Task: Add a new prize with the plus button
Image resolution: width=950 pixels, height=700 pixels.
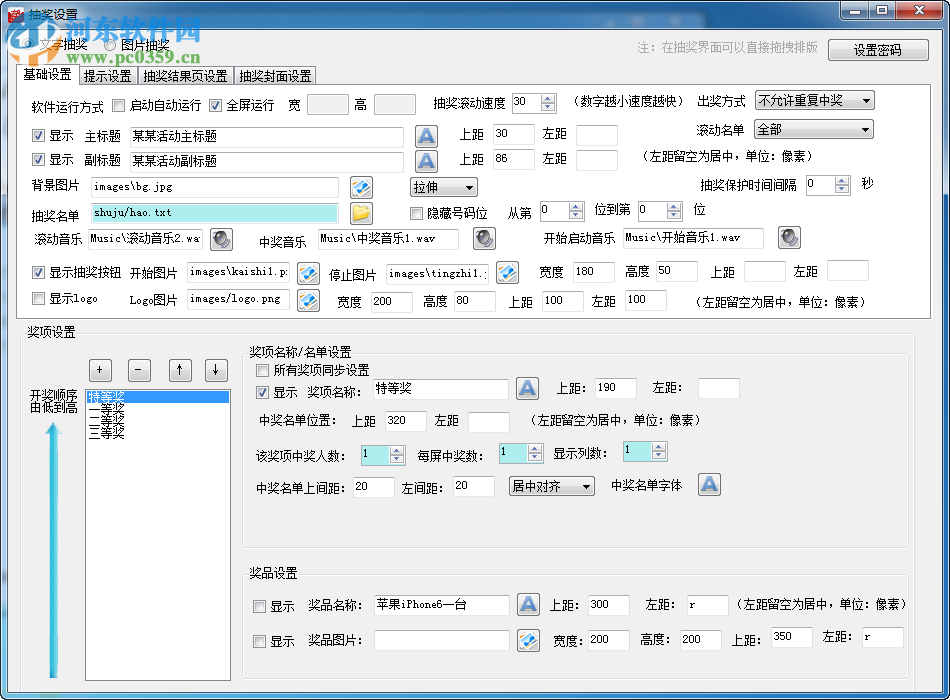Action: pos(100,370)
